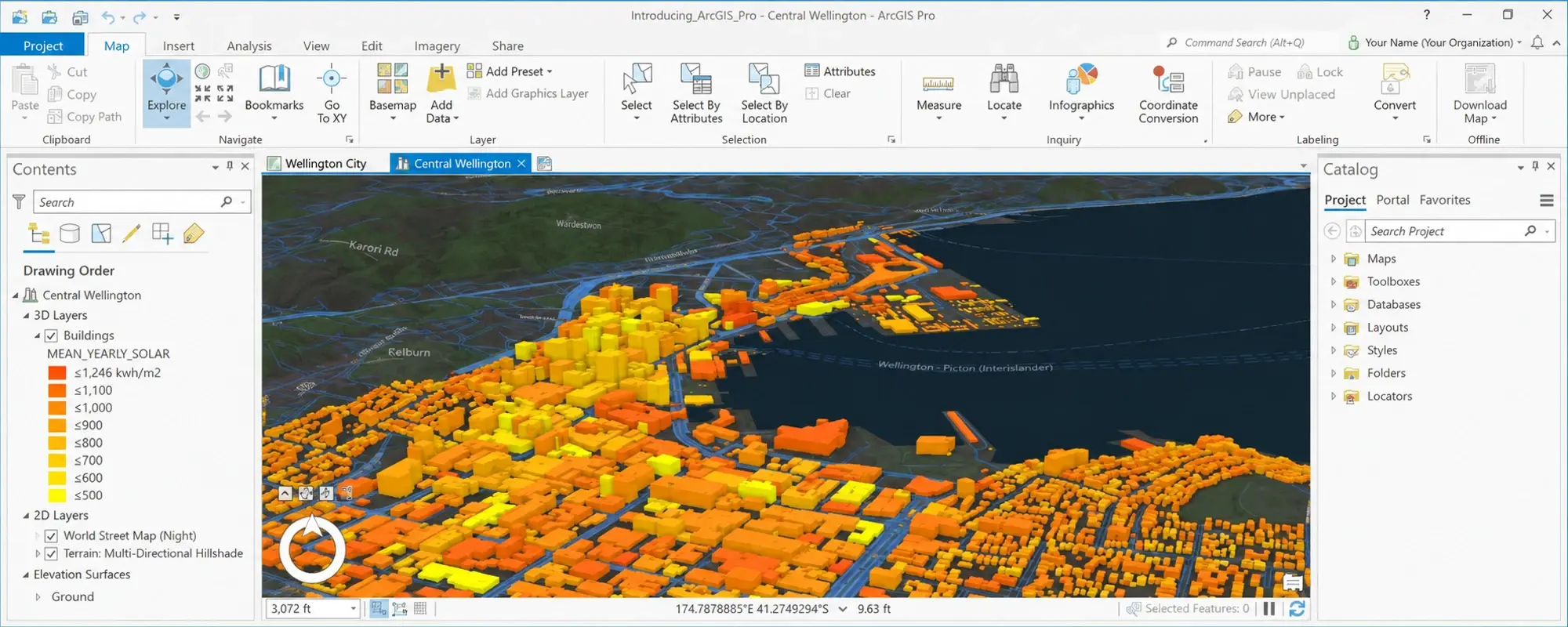Click Add Graphics Layer
This screenshot has width=1568, height=627.
(x=528, y=93)
